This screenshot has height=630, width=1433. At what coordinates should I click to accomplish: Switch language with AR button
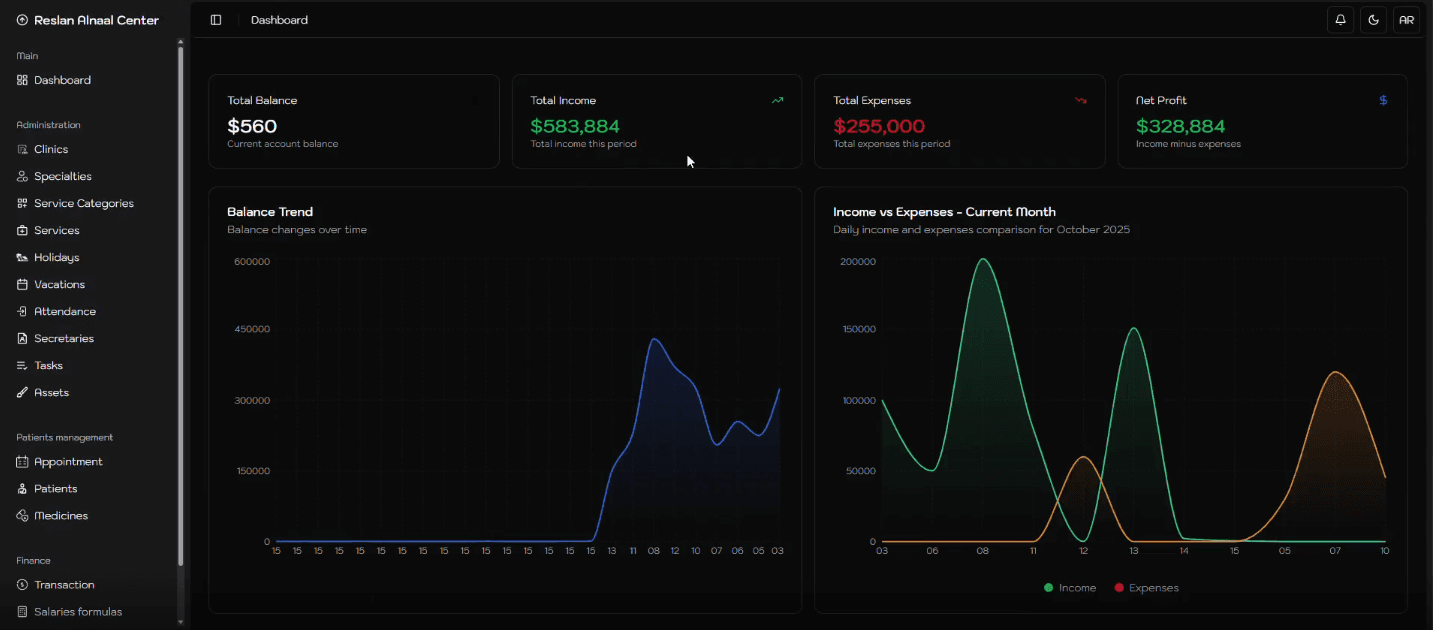[x=1406, y=20]
